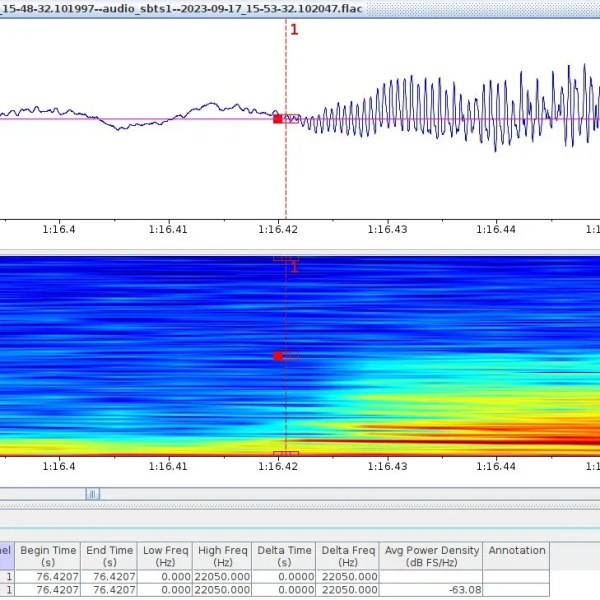This screenshot has height=600, width=600.
Task: Click the 1:16.43 tick on waveform time axis
Action: pos(388,229)
